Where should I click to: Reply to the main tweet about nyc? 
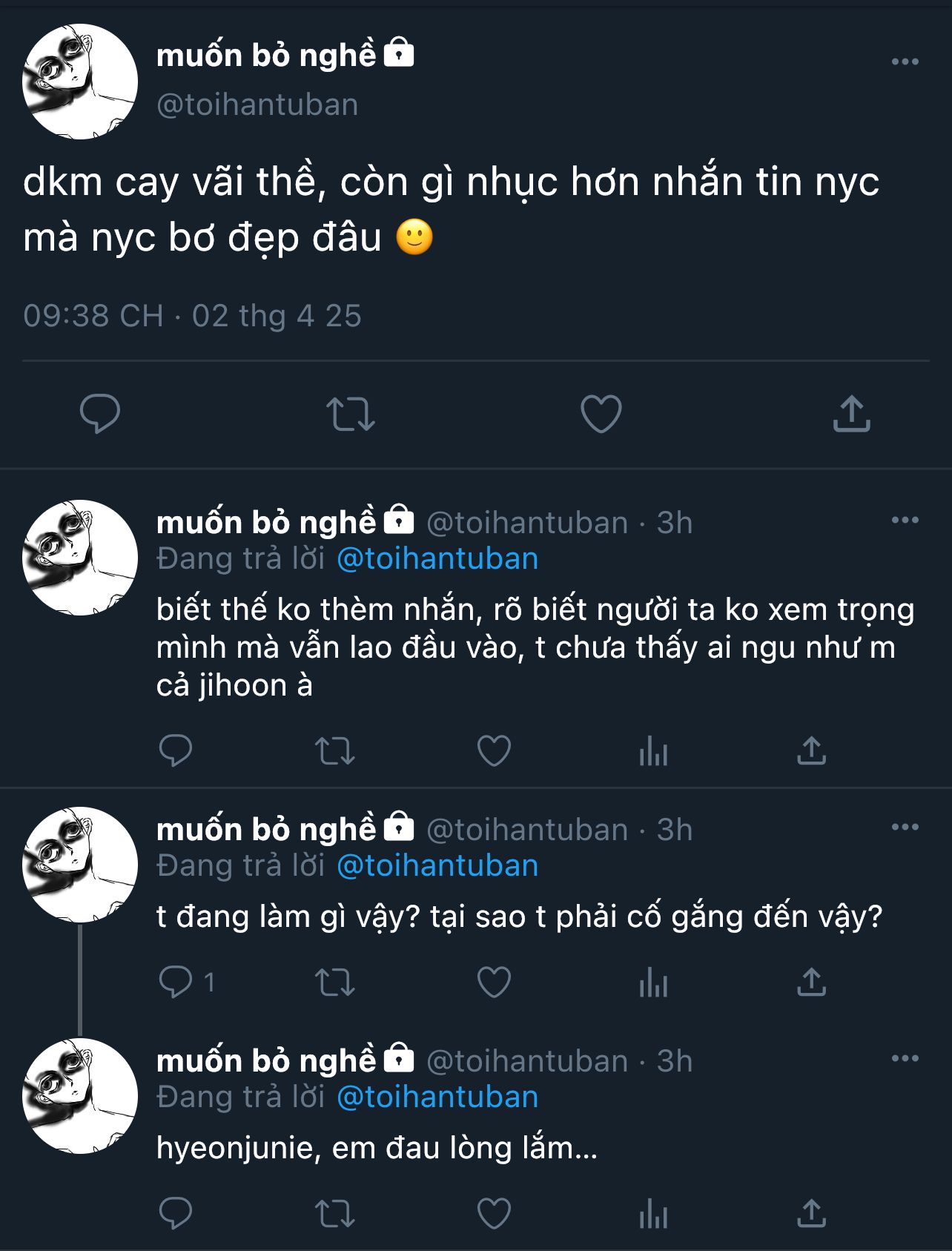(x=100, y=414)
